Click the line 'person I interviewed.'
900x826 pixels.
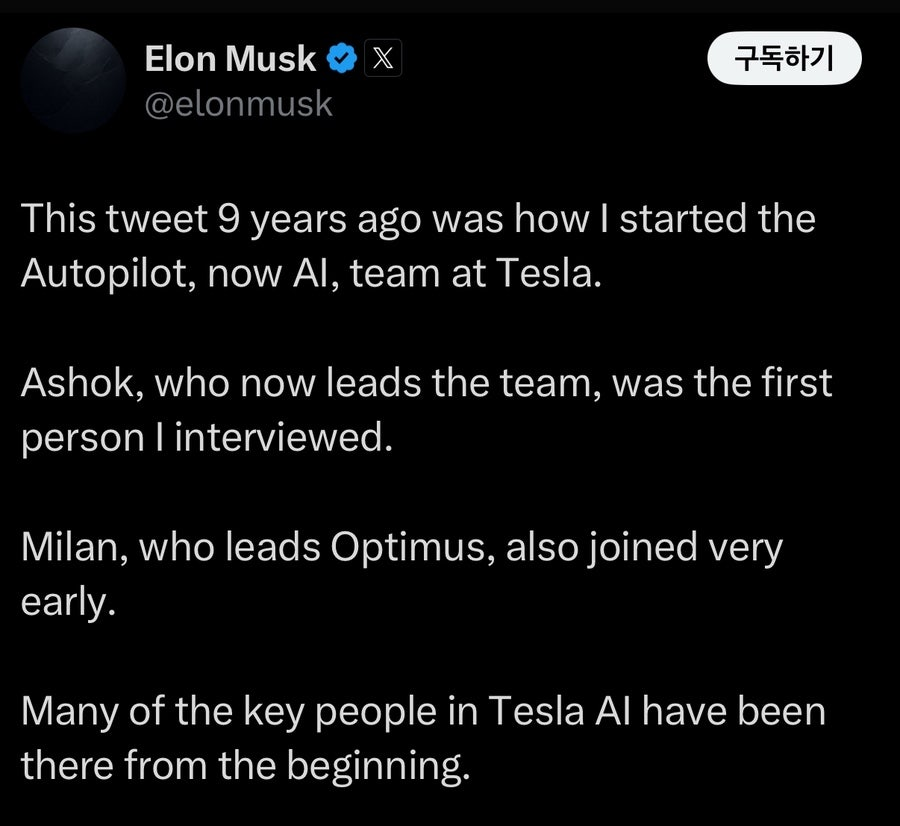pos(207,437)
